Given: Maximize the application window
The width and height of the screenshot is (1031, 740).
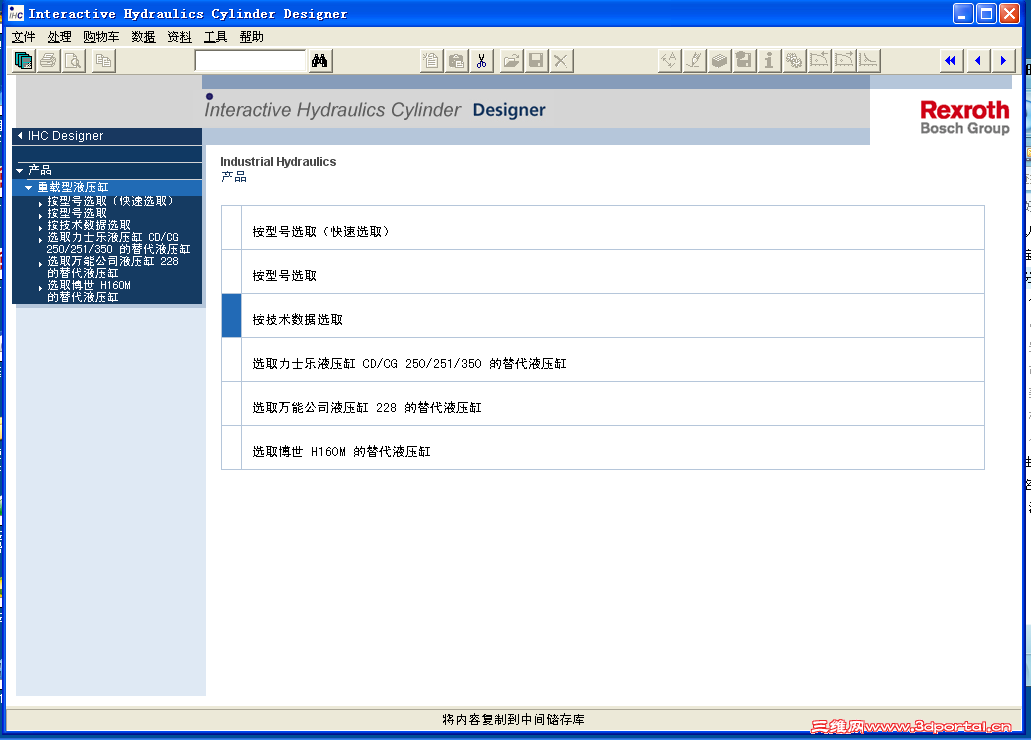Looking at the screenshot, I should 986,13.
